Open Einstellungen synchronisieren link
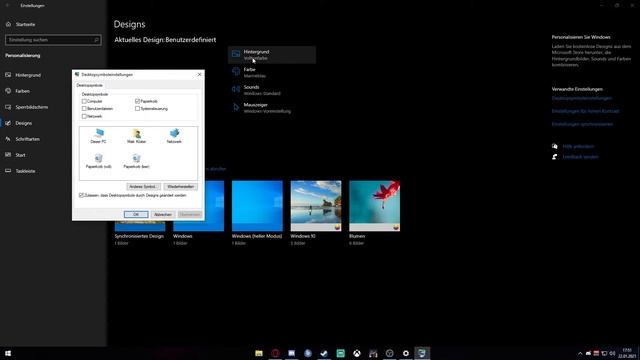The height and width of the screenshot is (360, 640). (x=582, y=124)
